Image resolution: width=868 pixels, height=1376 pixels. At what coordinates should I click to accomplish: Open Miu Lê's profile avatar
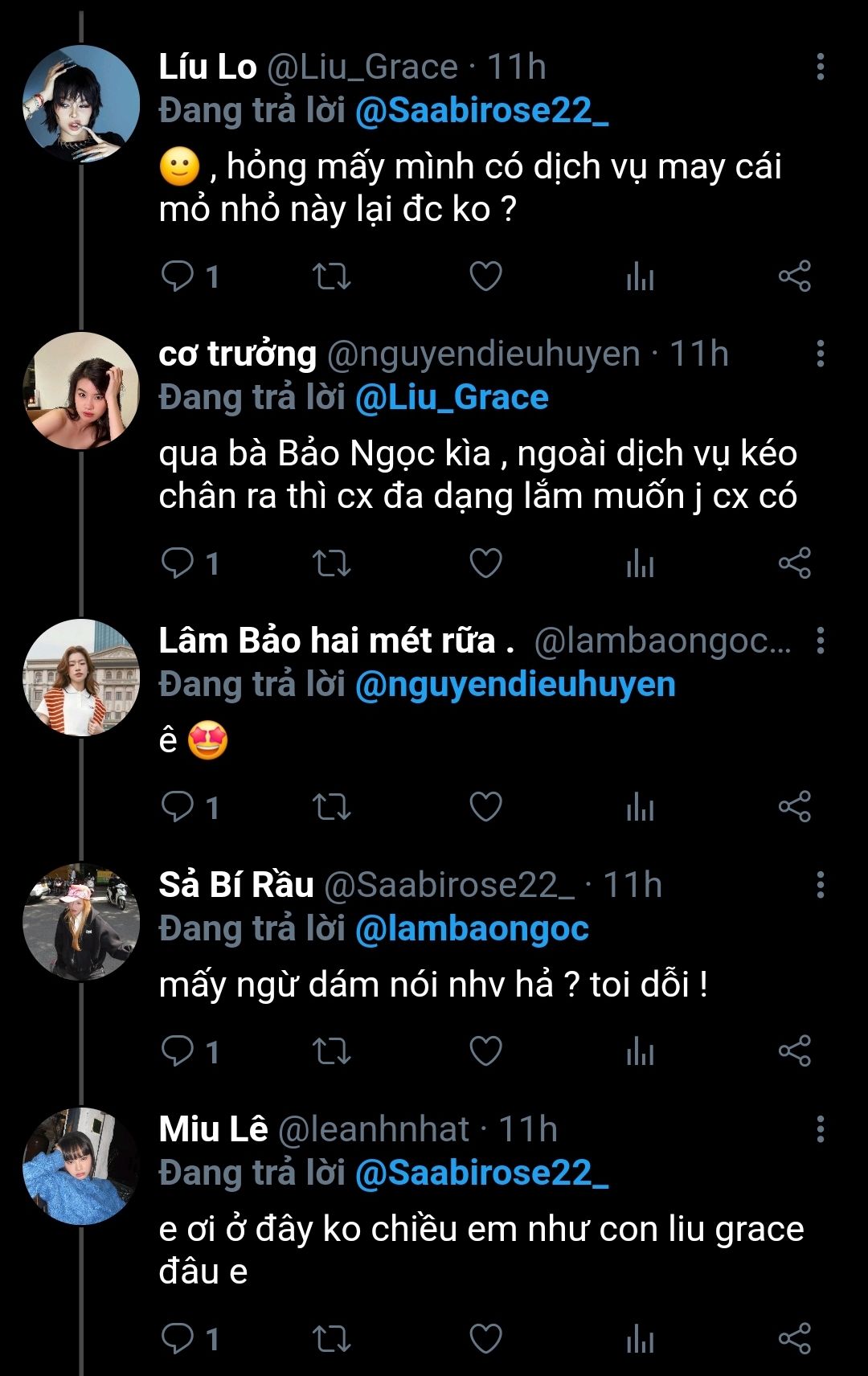pyautogui.click(x=81, y=1166)
